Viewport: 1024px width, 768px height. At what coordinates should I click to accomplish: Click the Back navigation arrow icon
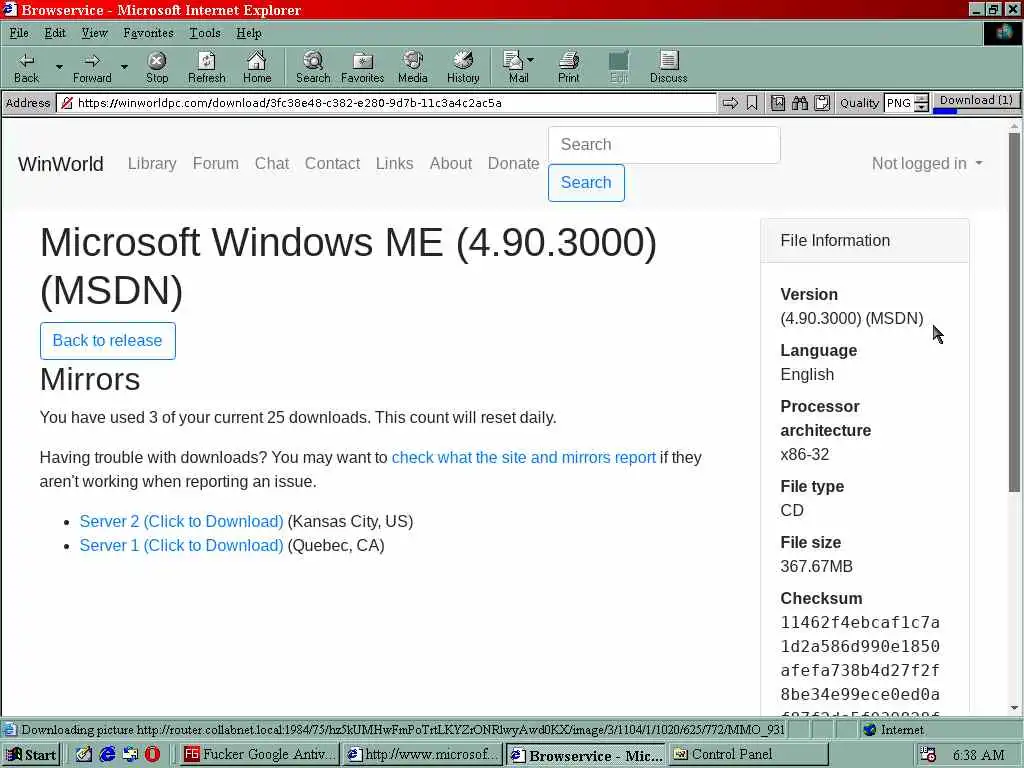(x=27, y=61)
